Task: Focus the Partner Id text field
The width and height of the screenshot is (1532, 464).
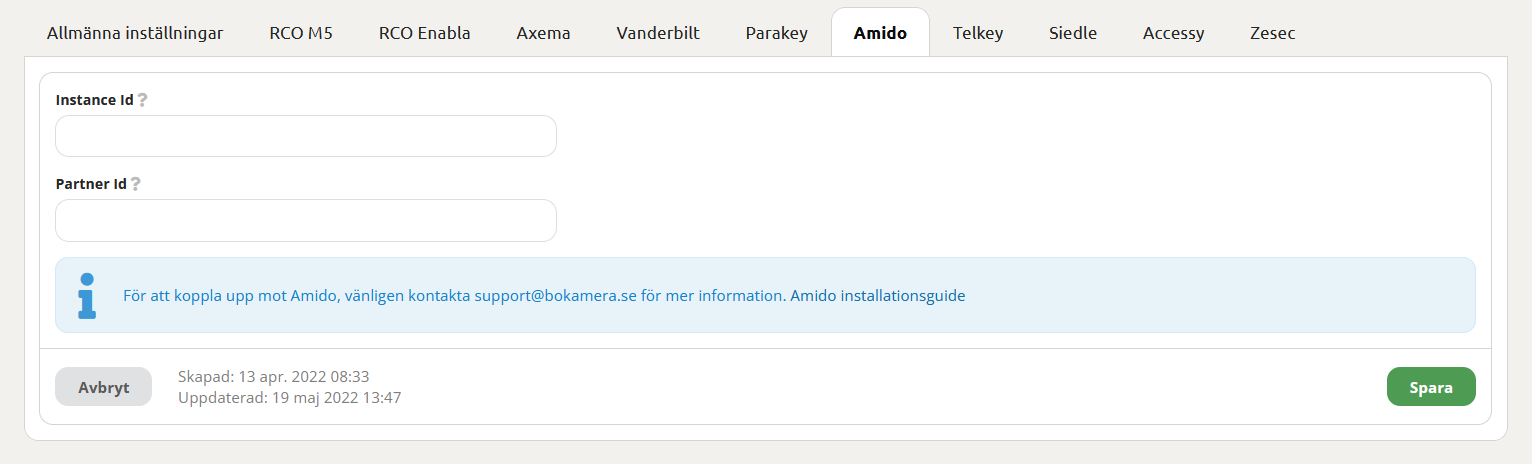Action: point(305,220)
